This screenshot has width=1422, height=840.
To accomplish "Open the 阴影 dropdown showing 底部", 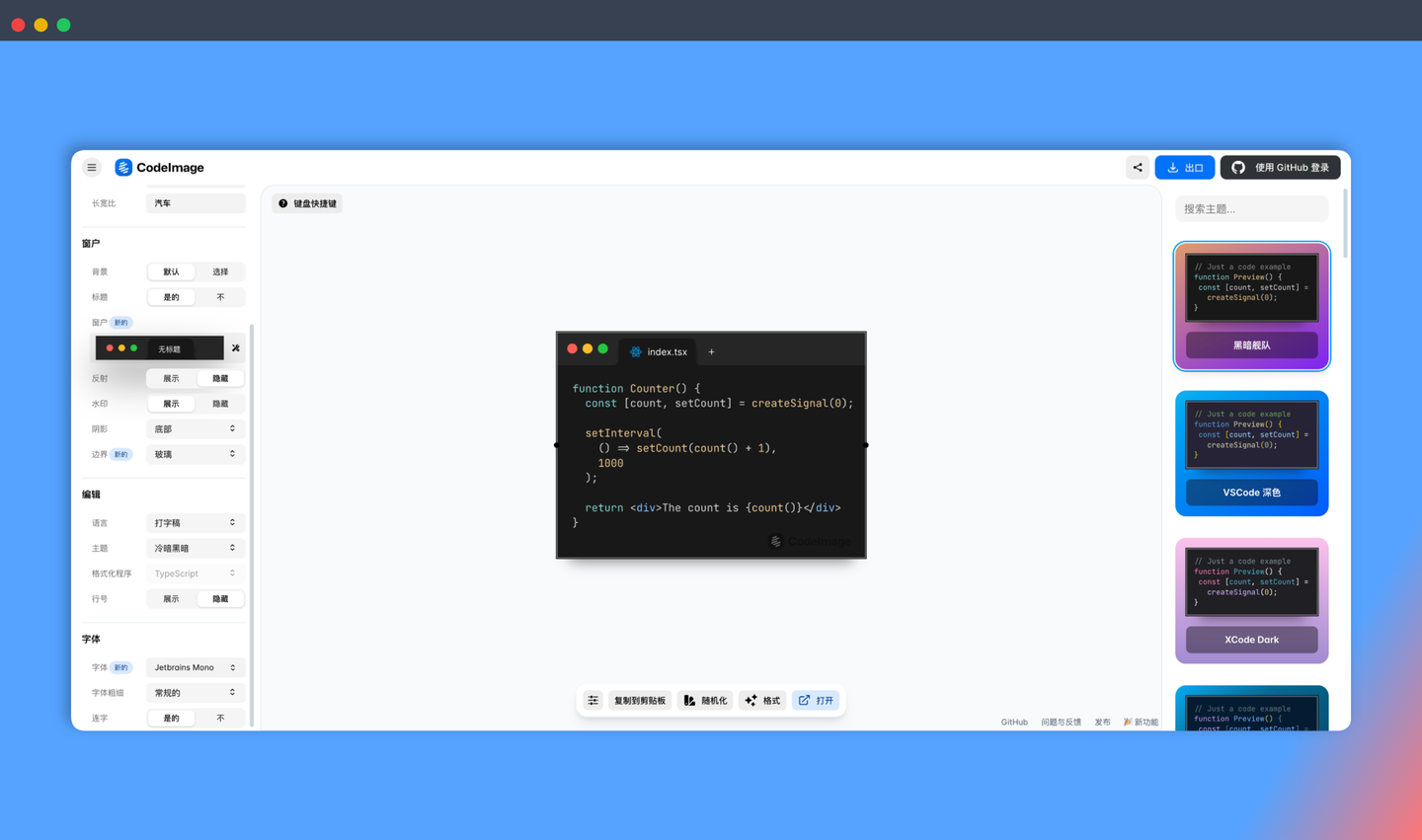I will click(196, 429).
